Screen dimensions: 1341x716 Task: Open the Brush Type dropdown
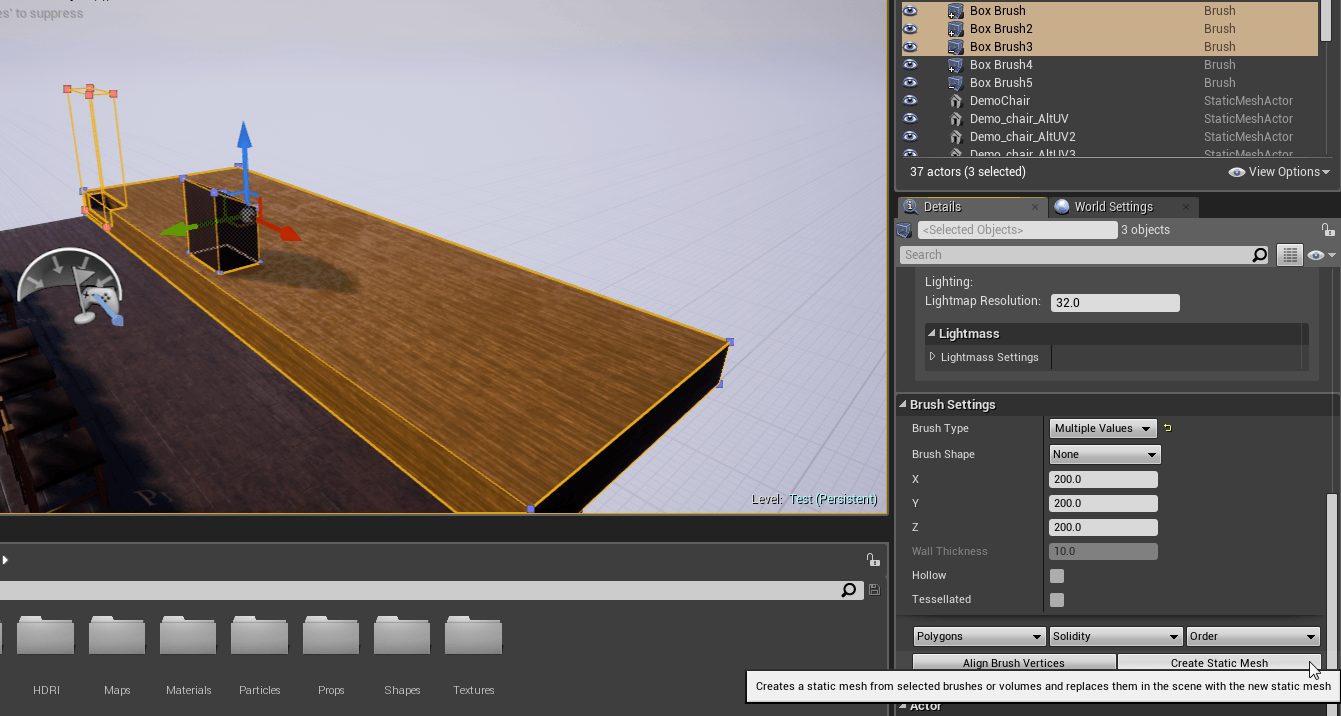click(1102, 429)
